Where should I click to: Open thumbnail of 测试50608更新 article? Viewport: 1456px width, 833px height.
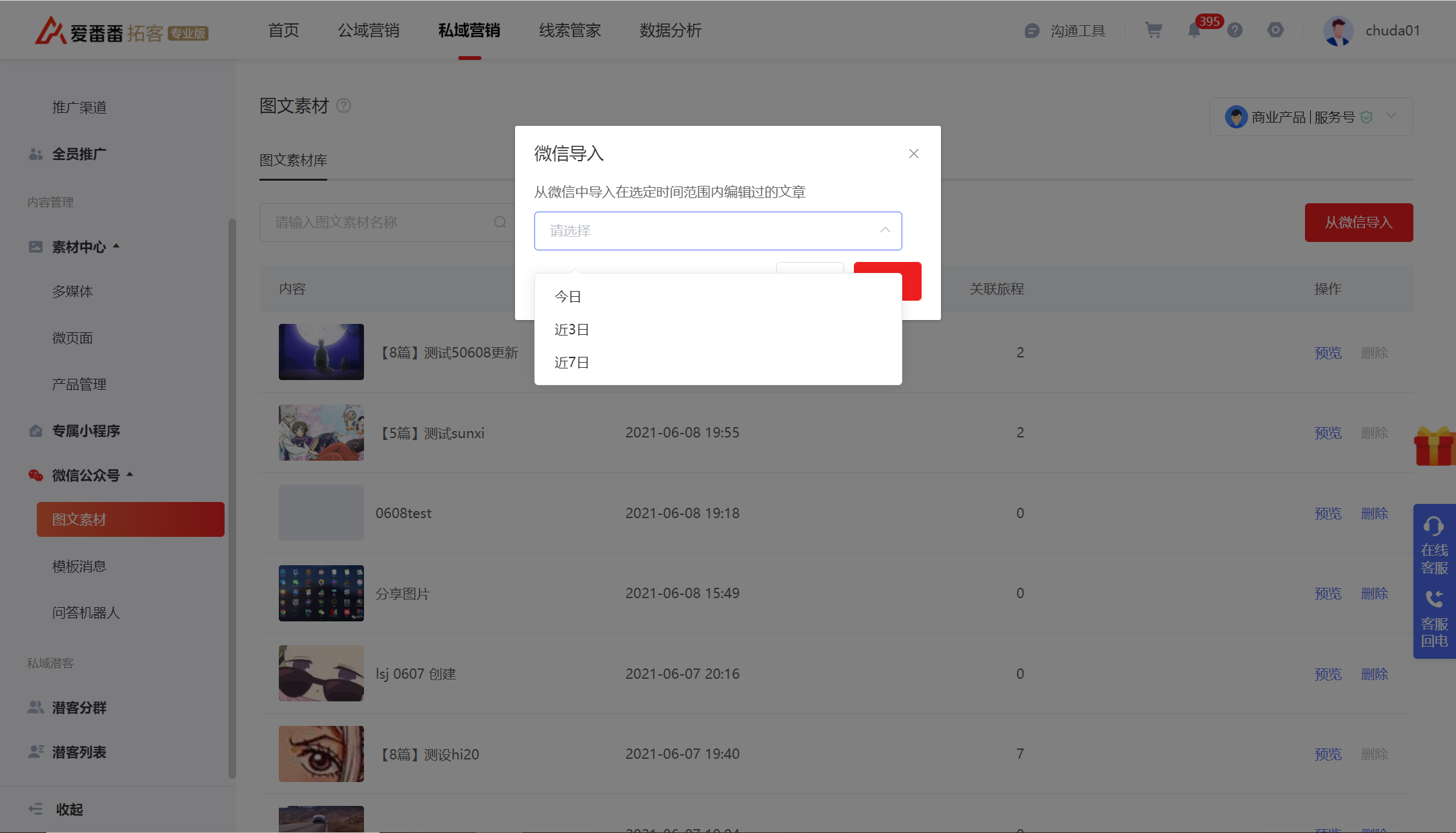tap(321, 352)
